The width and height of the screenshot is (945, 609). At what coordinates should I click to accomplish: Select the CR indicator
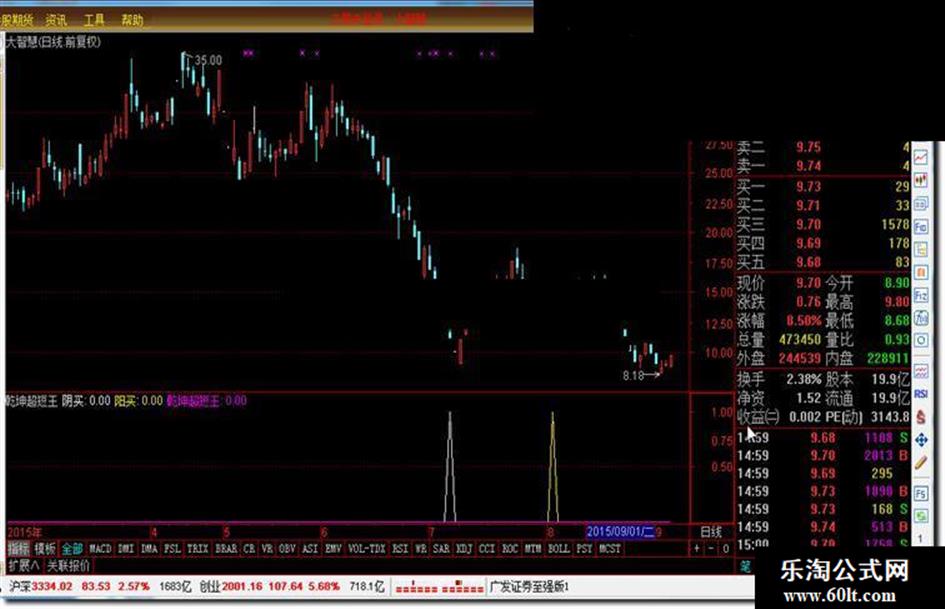tap(250, 549)
